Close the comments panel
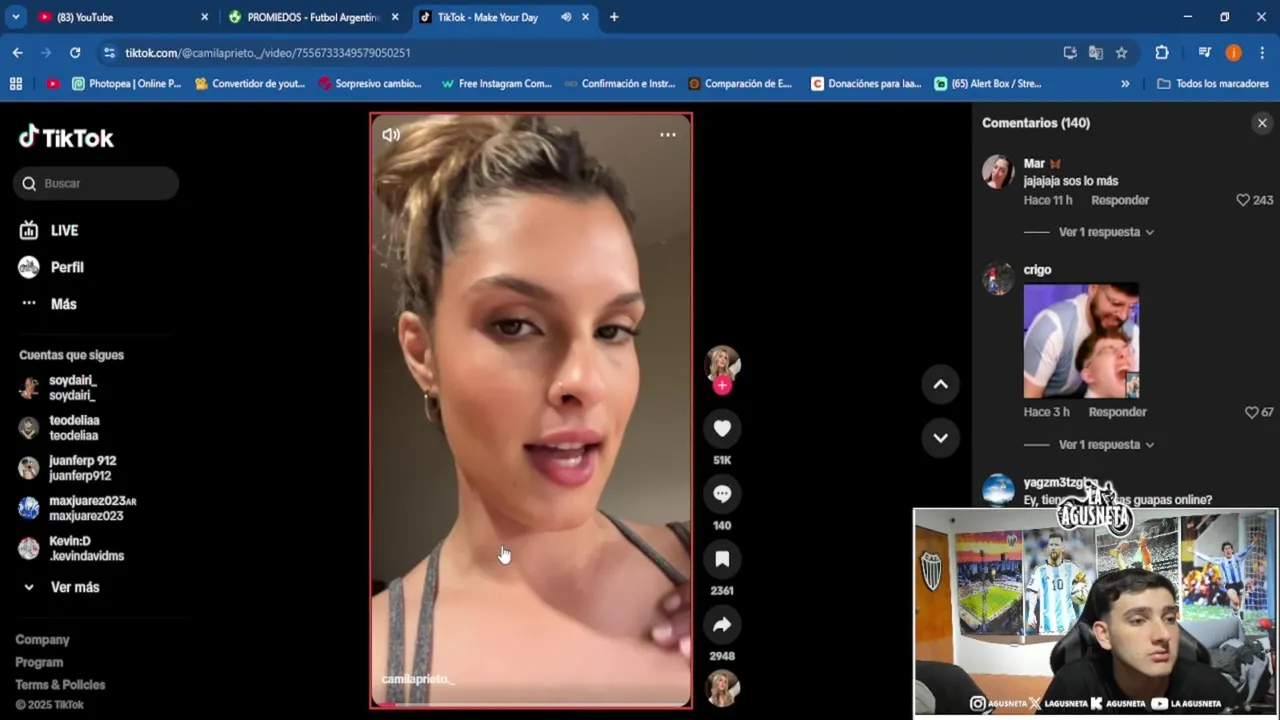Screen dimensions: 1280x720 1262,123
